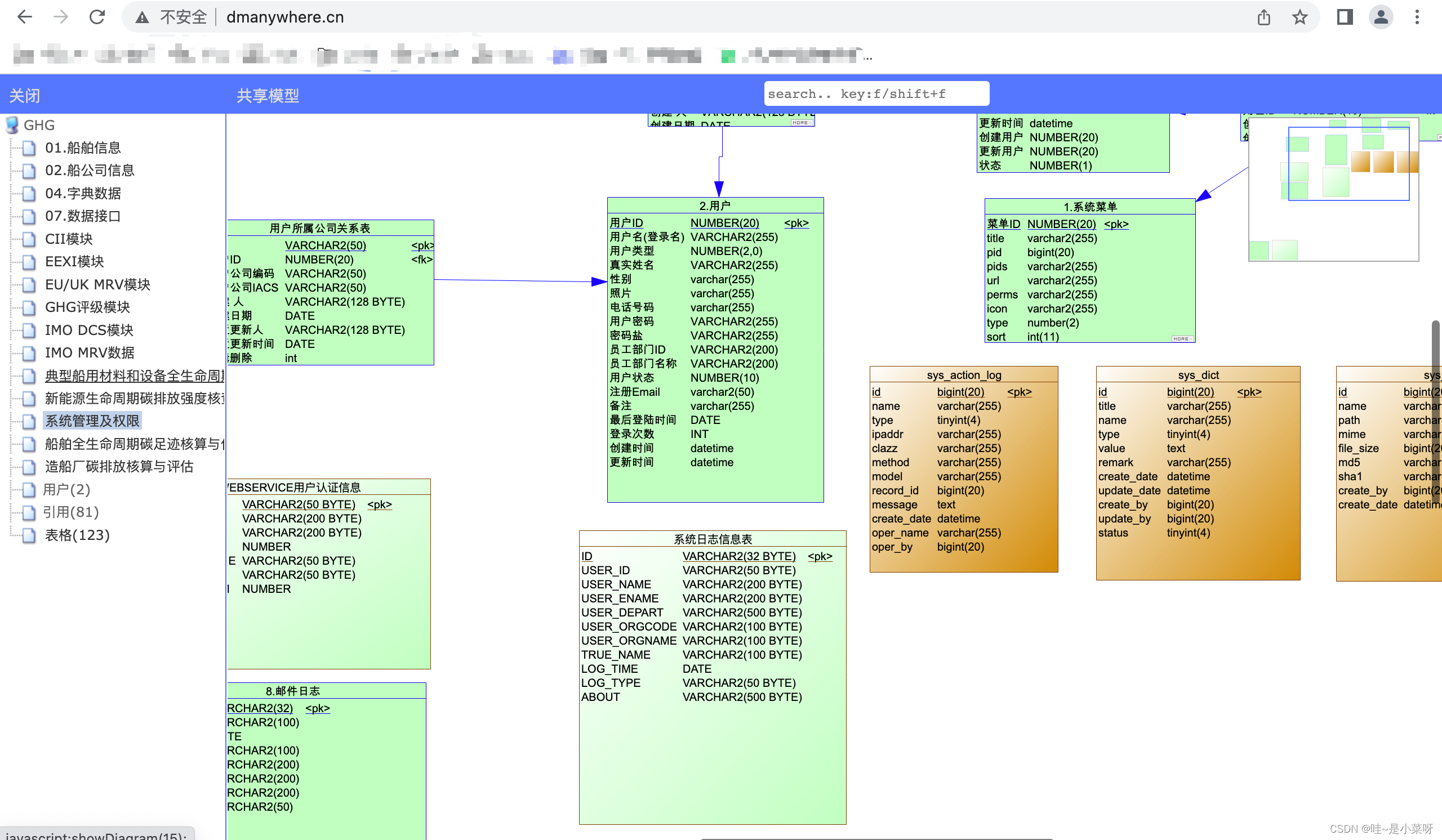Click page icon beside 04.字典数据
The image size is (1442, 840).
(29, 194)
